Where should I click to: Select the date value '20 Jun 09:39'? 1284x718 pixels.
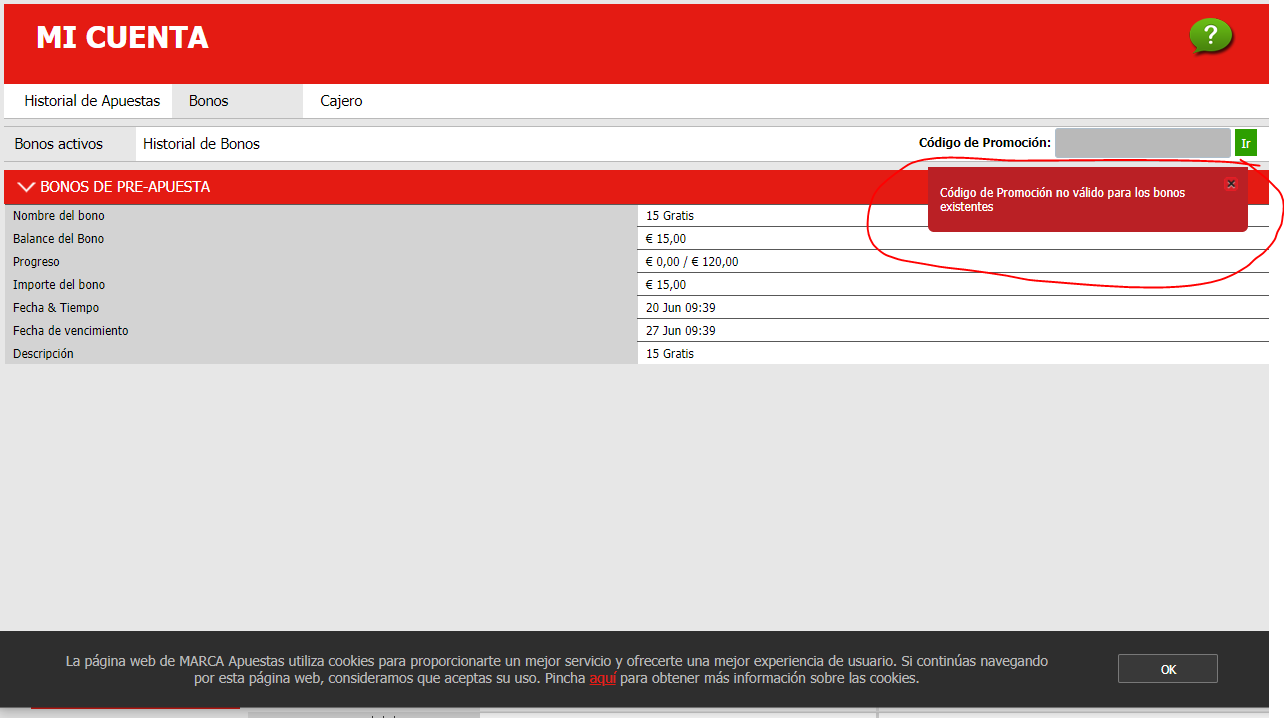(x=681, y=308)
